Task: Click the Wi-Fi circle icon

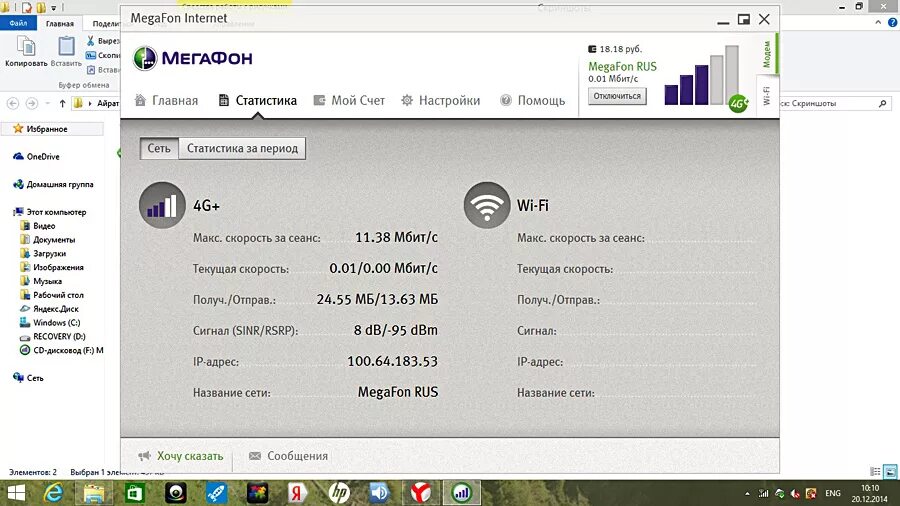Action: click(x=487, y=205)
